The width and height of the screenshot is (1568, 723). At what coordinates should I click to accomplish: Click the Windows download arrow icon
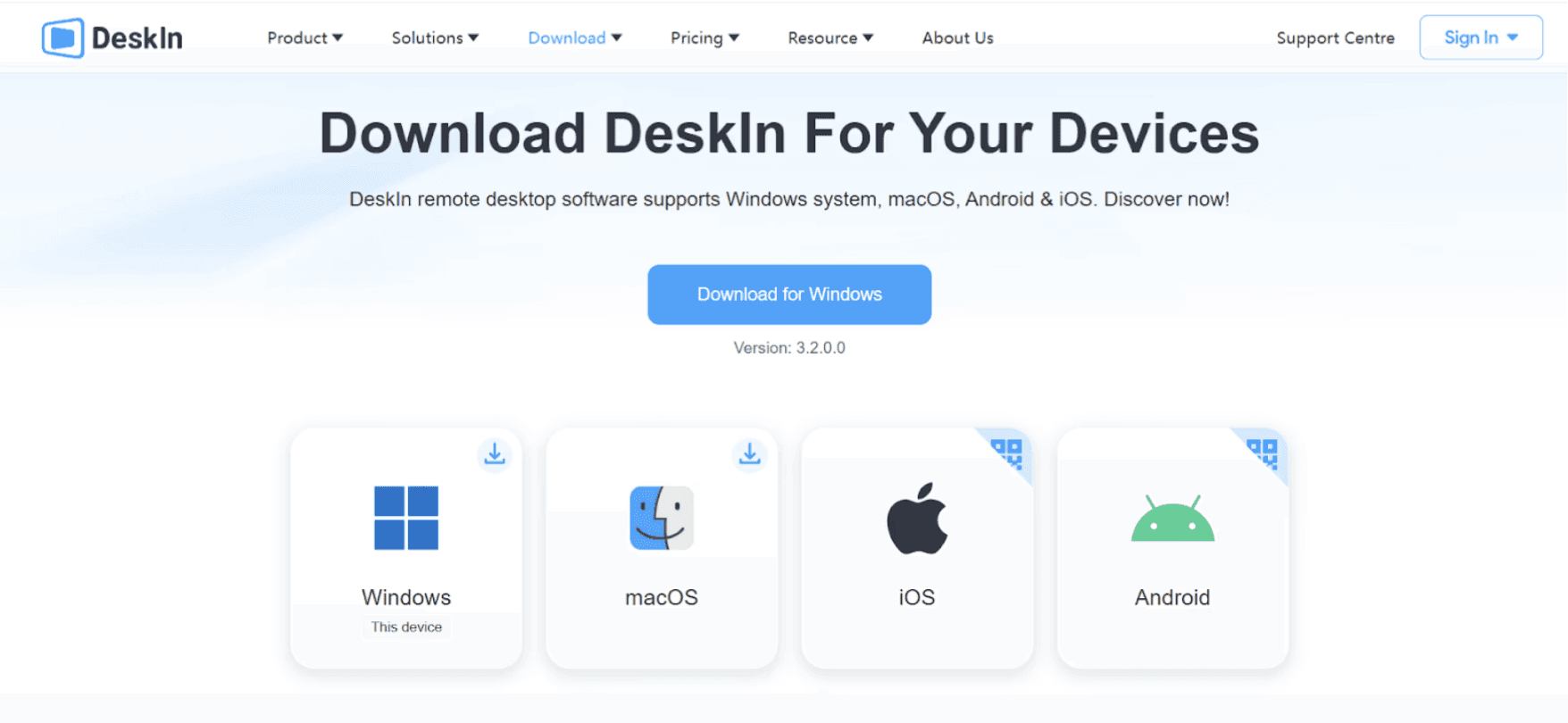coord(495,454)
